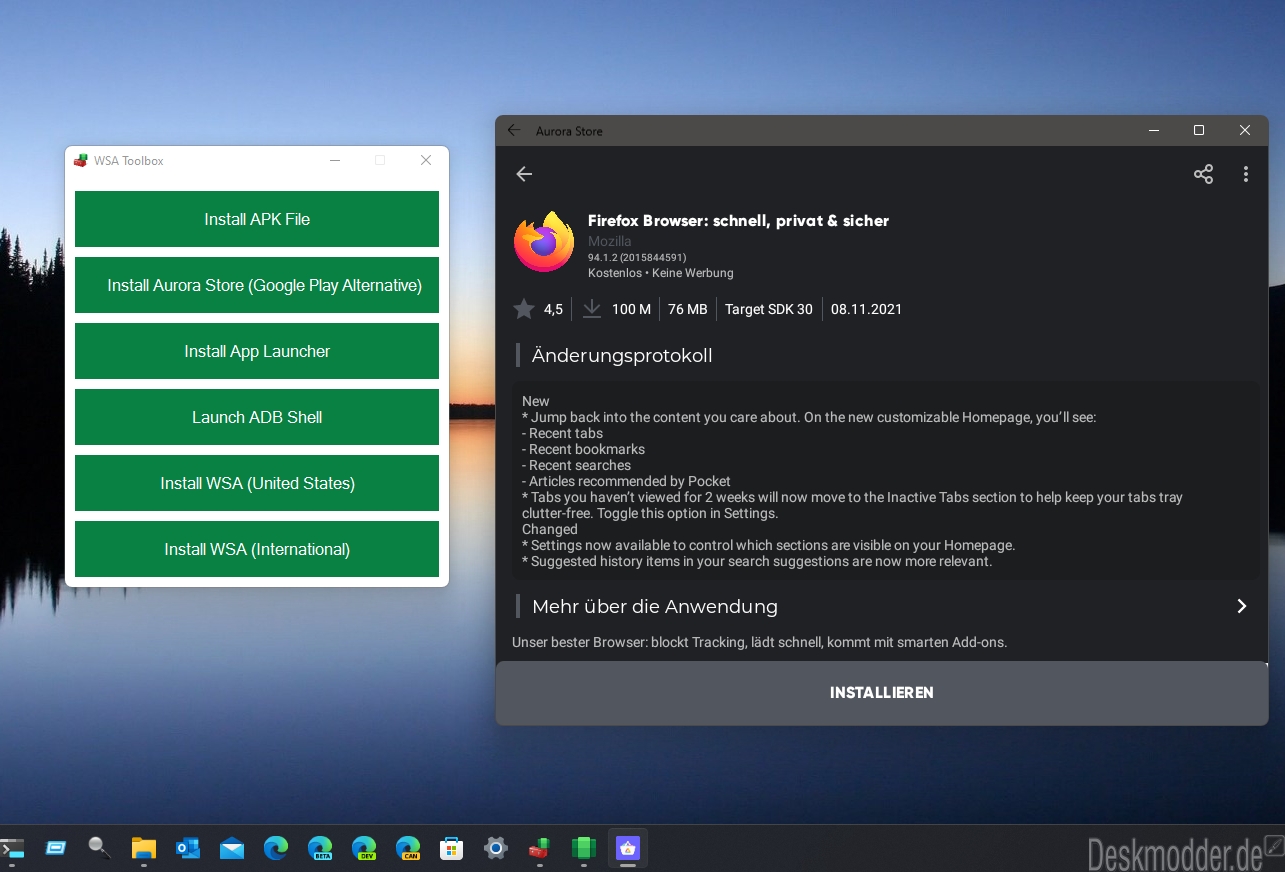Viewport: 1285px width, 872px height.
Task: Minimize the WSA Toolbox window
Action: 335,160
